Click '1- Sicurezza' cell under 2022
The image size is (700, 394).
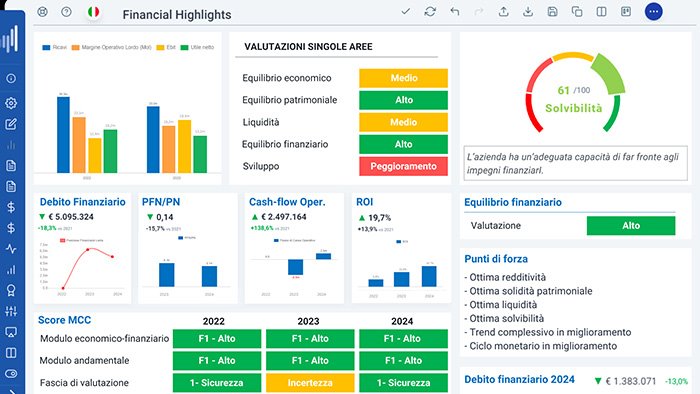[x=217, y=383]
